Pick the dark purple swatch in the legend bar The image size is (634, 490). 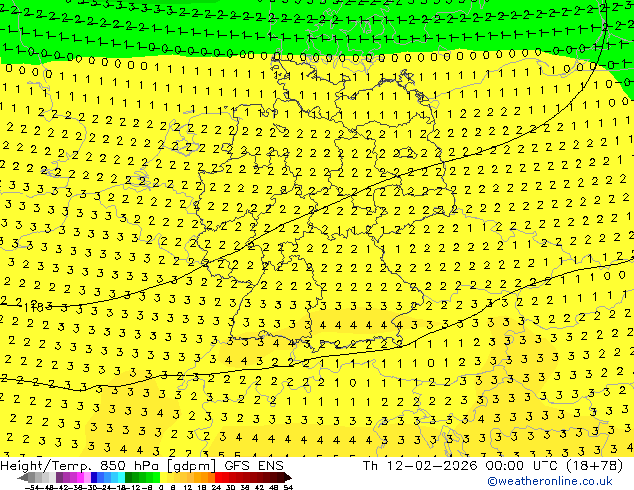tap(59, 477)
